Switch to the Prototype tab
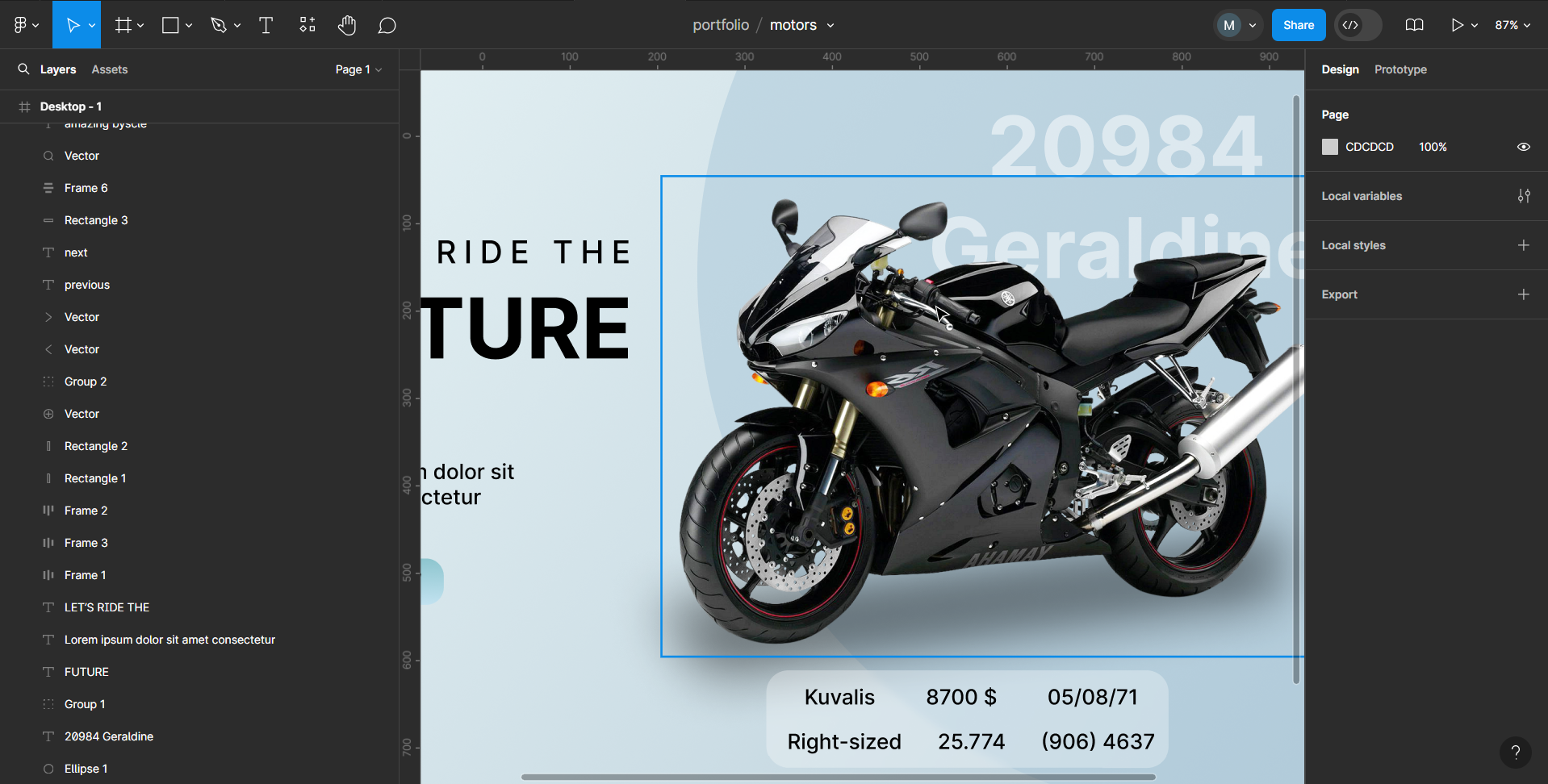The width and height of the screenshot is (1548, 784). click(1400, 69)
